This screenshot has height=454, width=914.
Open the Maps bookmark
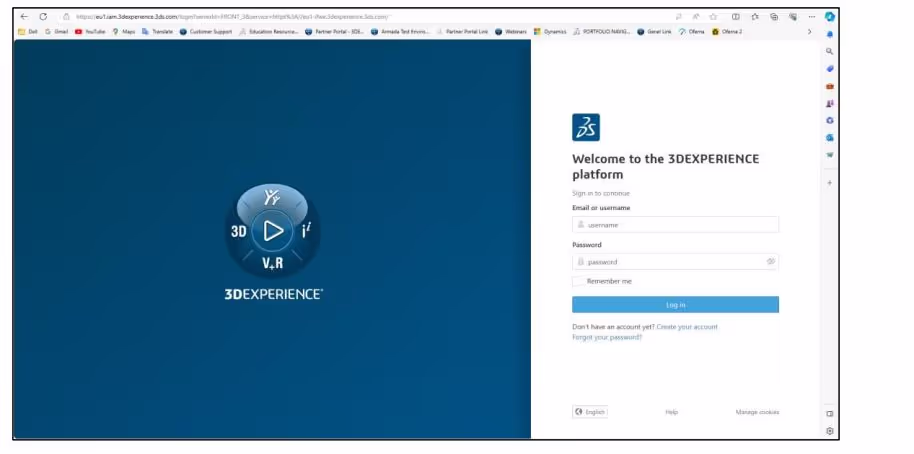coord(124,31)
